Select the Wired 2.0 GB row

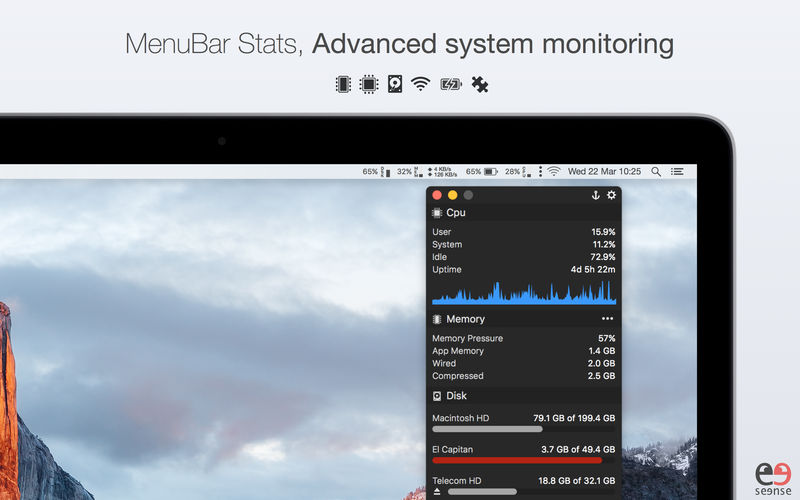pos(523,363)
